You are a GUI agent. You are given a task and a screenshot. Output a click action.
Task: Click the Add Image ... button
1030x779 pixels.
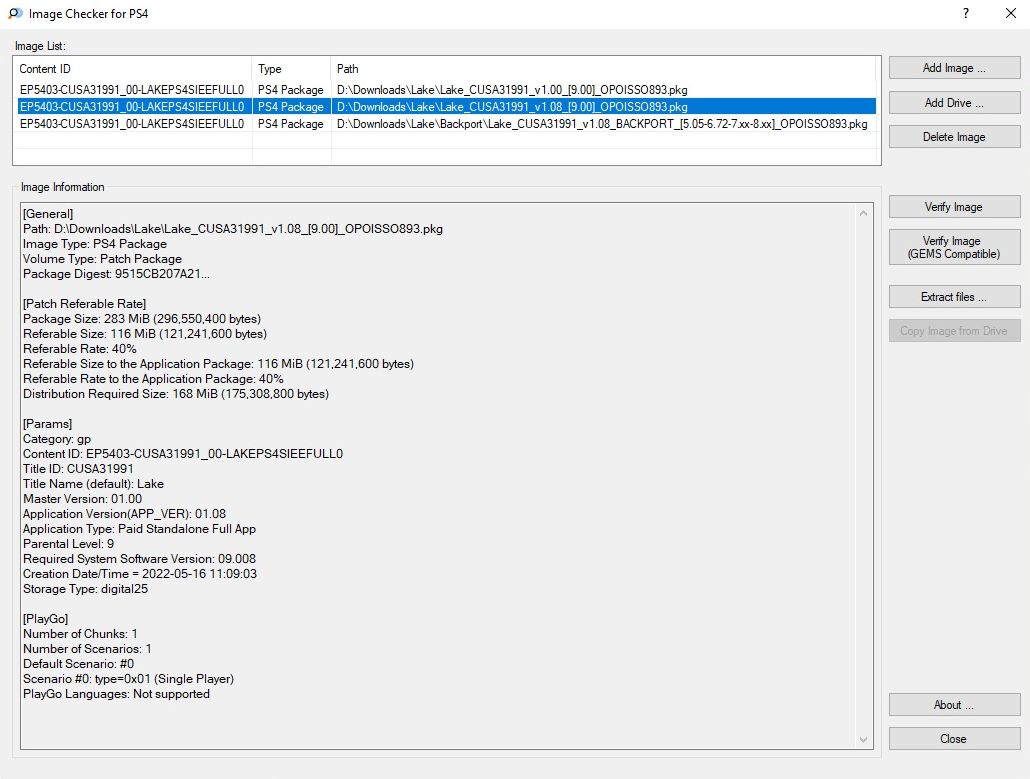pyautogui.click(x=954, y=68)
